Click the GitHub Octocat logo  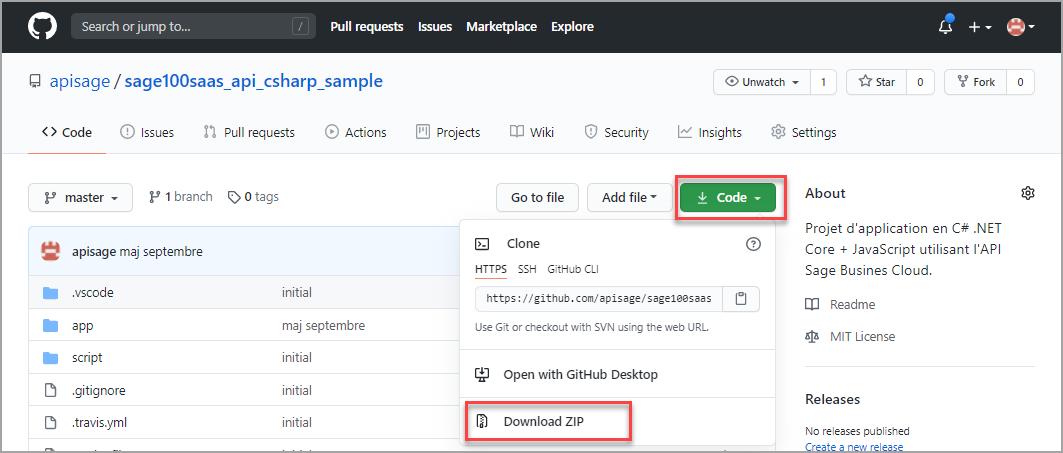click(x=42, y=26)
